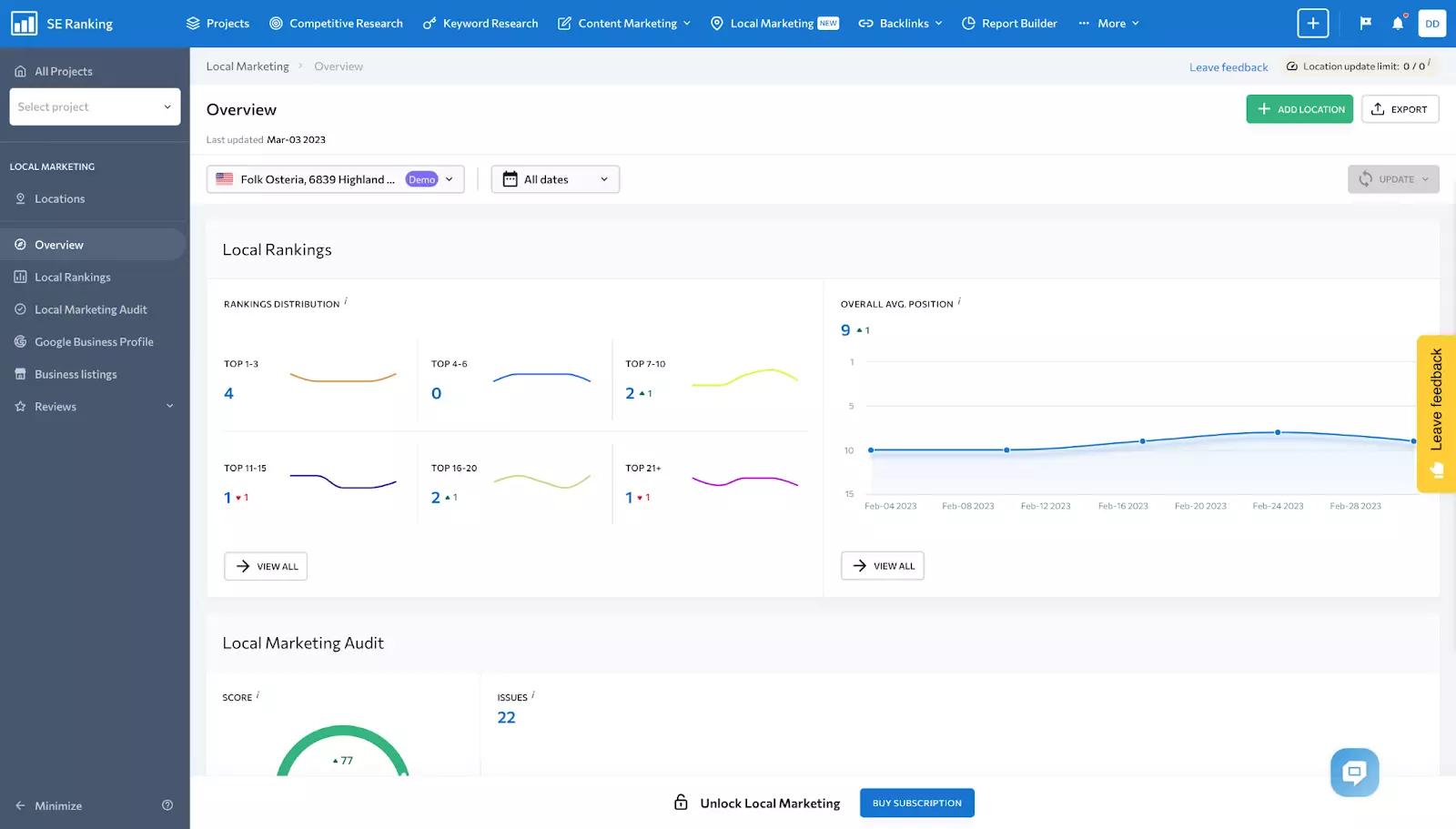Expand the More menu
This screenshot has height=829, width=1456.
(x=1108, y=24)
